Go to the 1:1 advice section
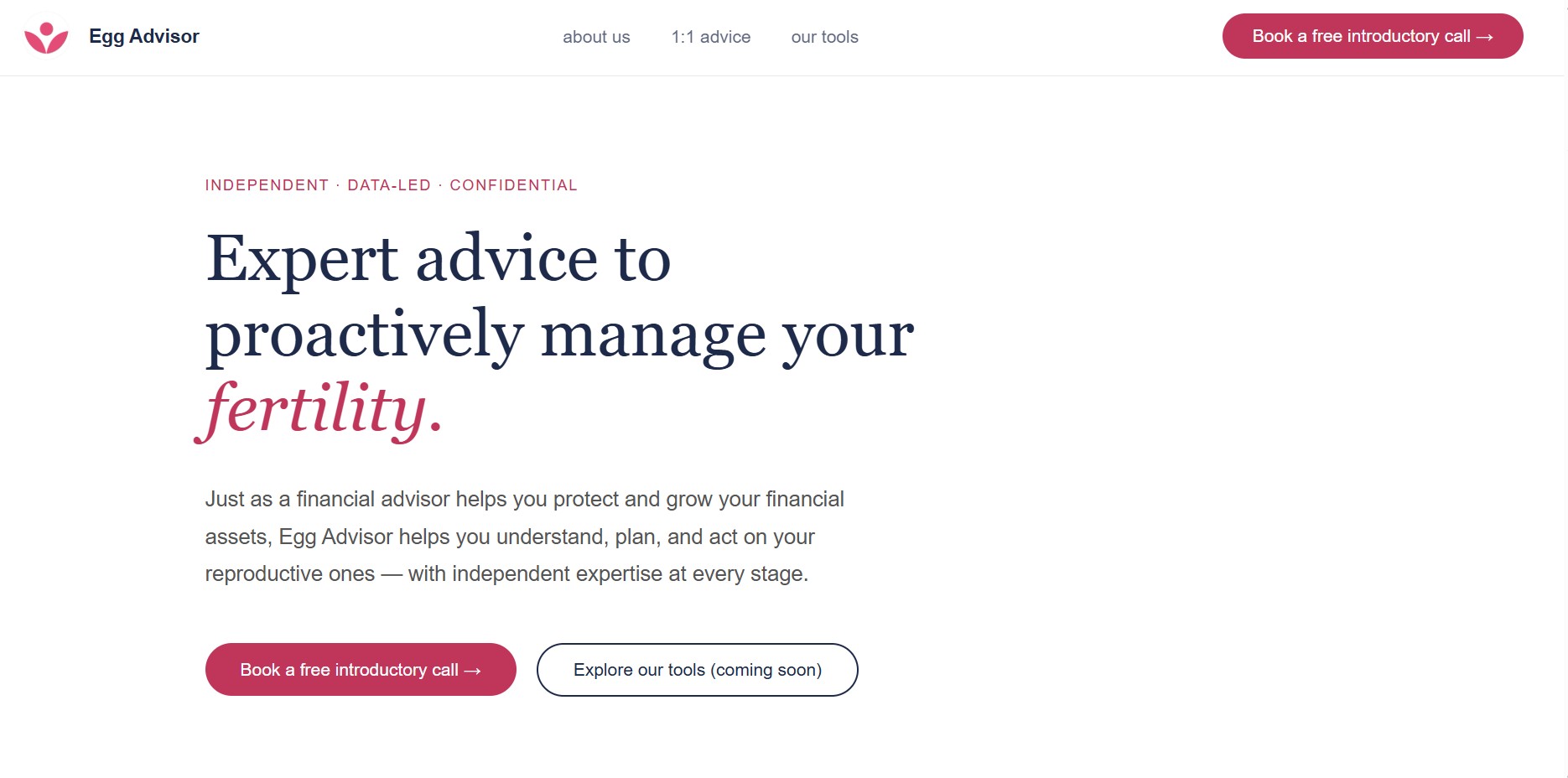Viewport: 1568px width, 778px height. click(711, 37)
